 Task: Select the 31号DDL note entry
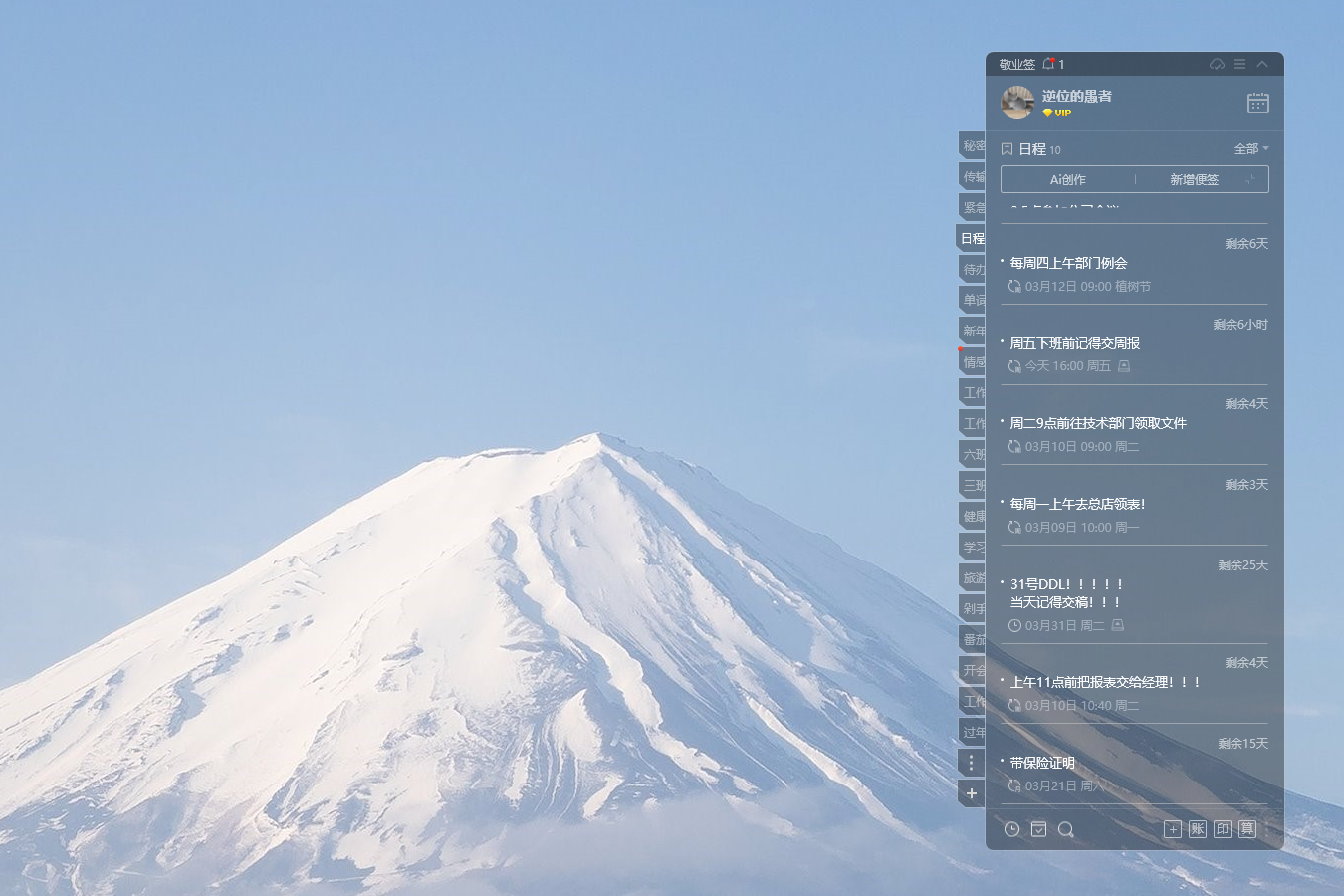coord(1066,593)
